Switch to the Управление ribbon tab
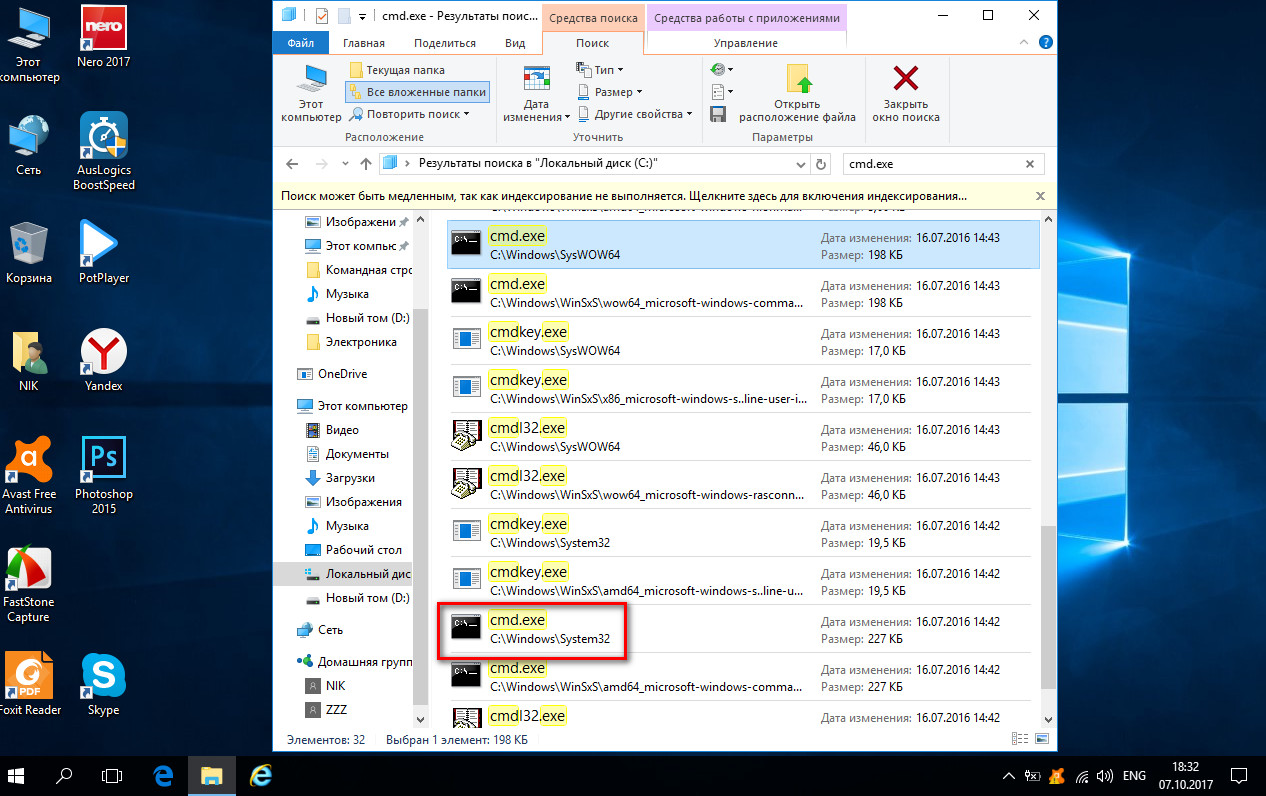This screenshot has height=796, width=1266. (x=746, y=43)
